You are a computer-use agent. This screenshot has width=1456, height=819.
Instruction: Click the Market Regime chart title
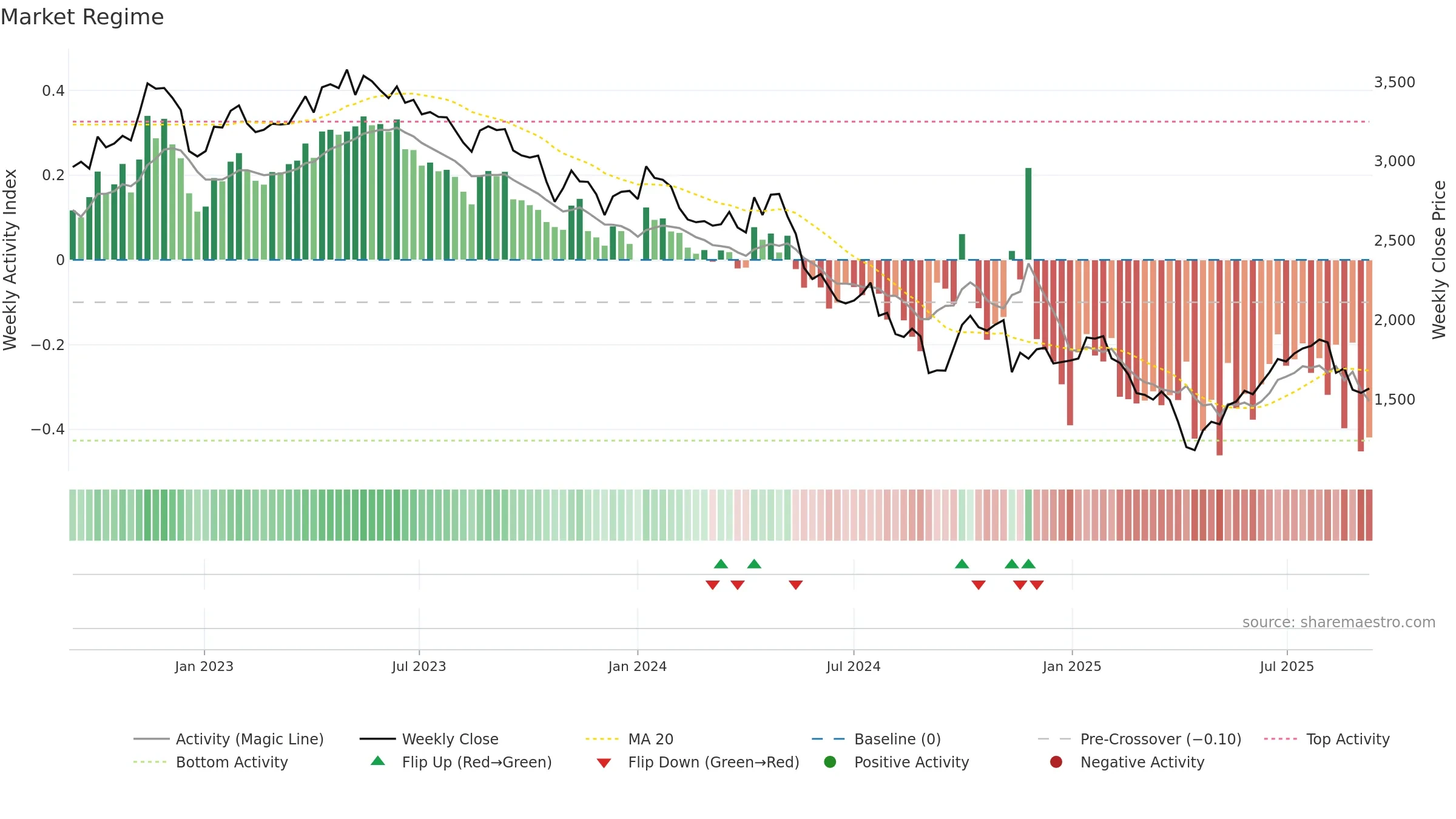(x=82, y=17)
